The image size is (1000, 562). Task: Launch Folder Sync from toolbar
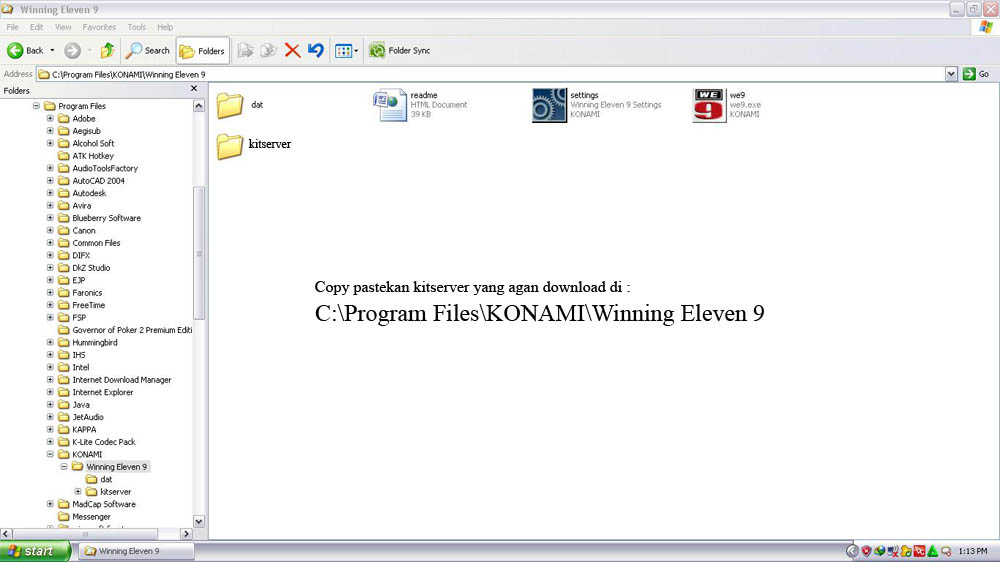[400, 50]
